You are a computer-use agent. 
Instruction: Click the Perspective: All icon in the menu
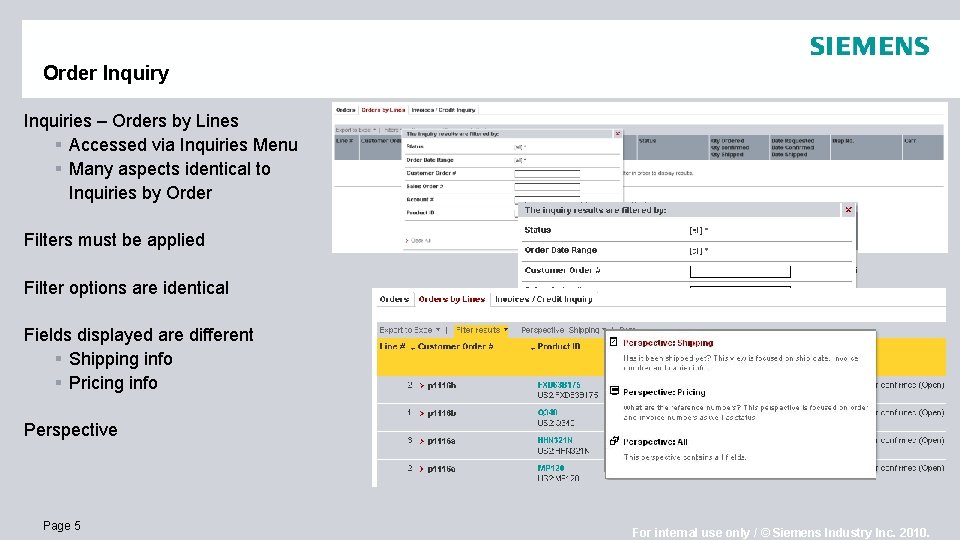pos(614,441)
